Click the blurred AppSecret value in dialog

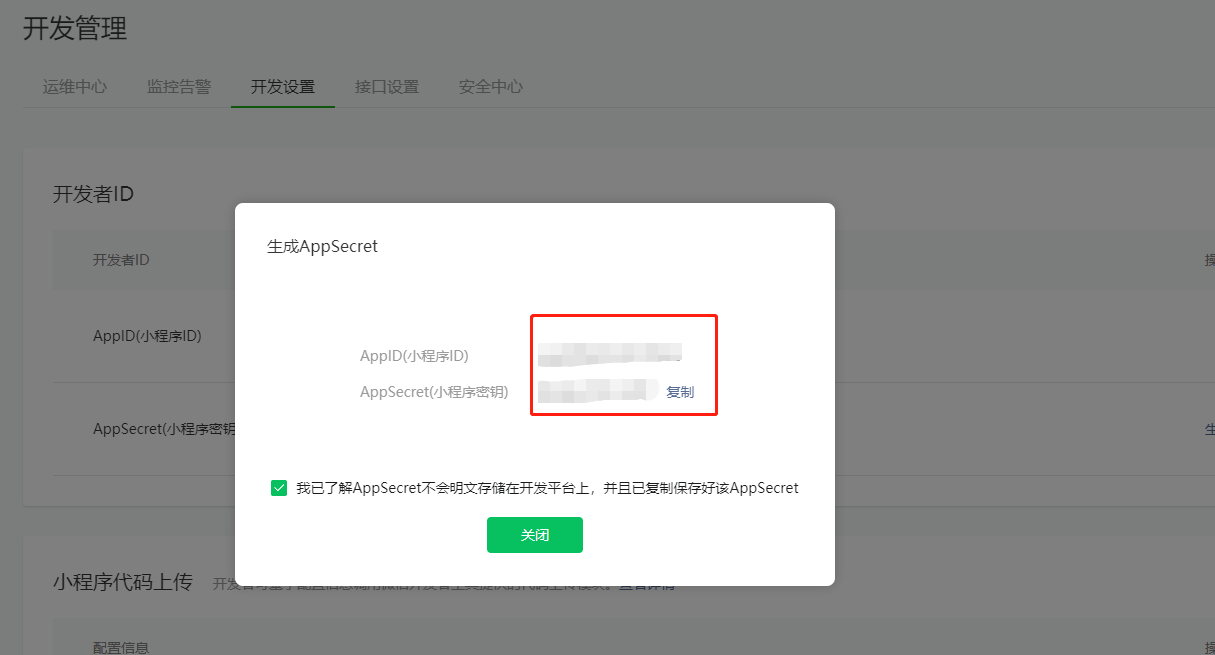click(x=596, y=391)
